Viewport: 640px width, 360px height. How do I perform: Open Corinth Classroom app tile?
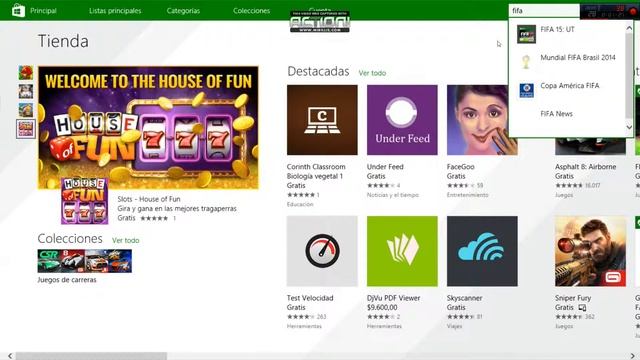pos(322,120)
